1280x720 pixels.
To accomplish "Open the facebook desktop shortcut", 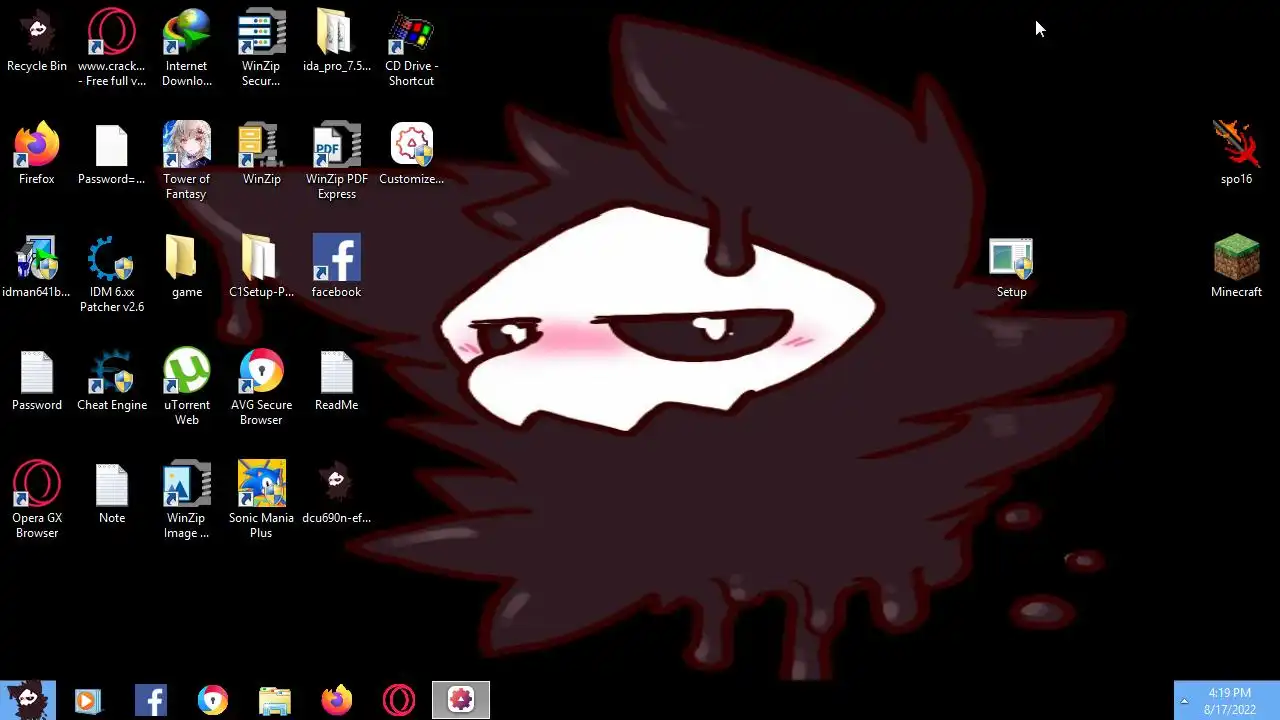I will click(337, 267).
